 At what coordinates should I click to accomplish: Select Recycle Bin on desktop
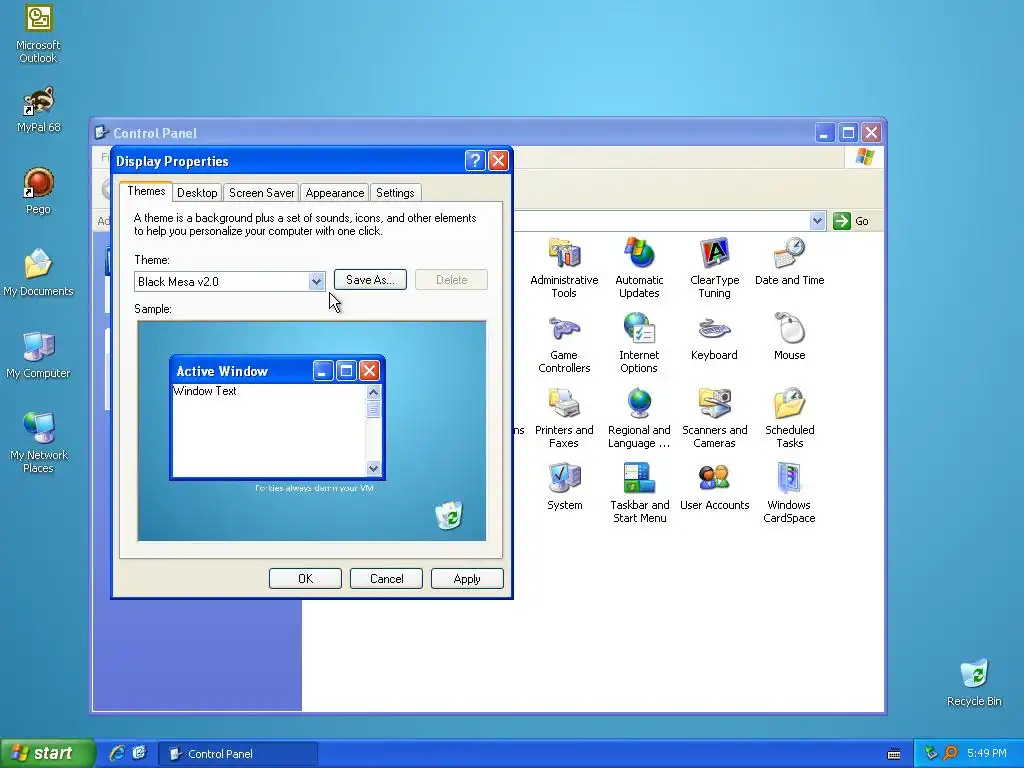point(974,683)
